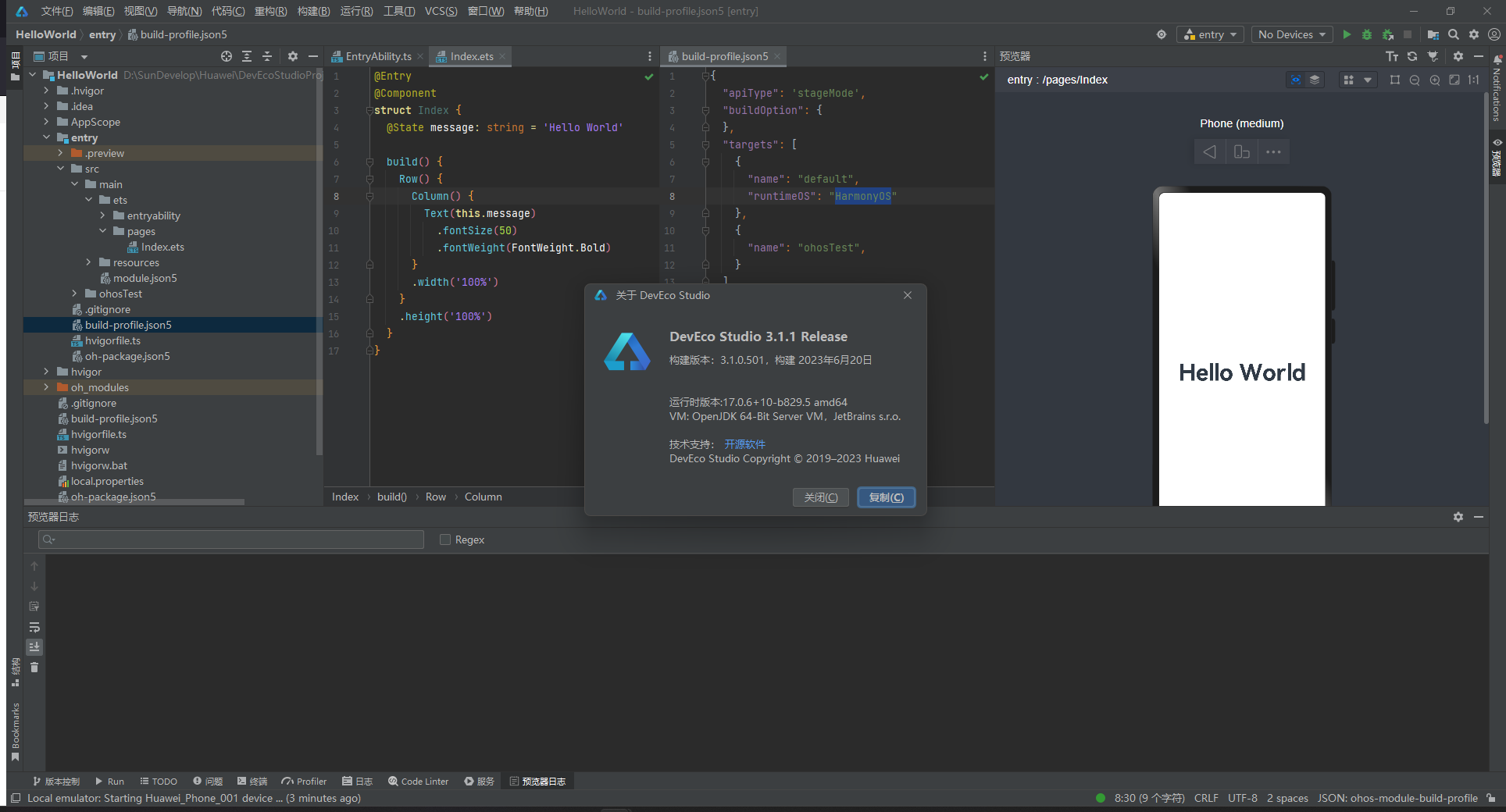Select module.json5 in project tree

pos(145,278)
